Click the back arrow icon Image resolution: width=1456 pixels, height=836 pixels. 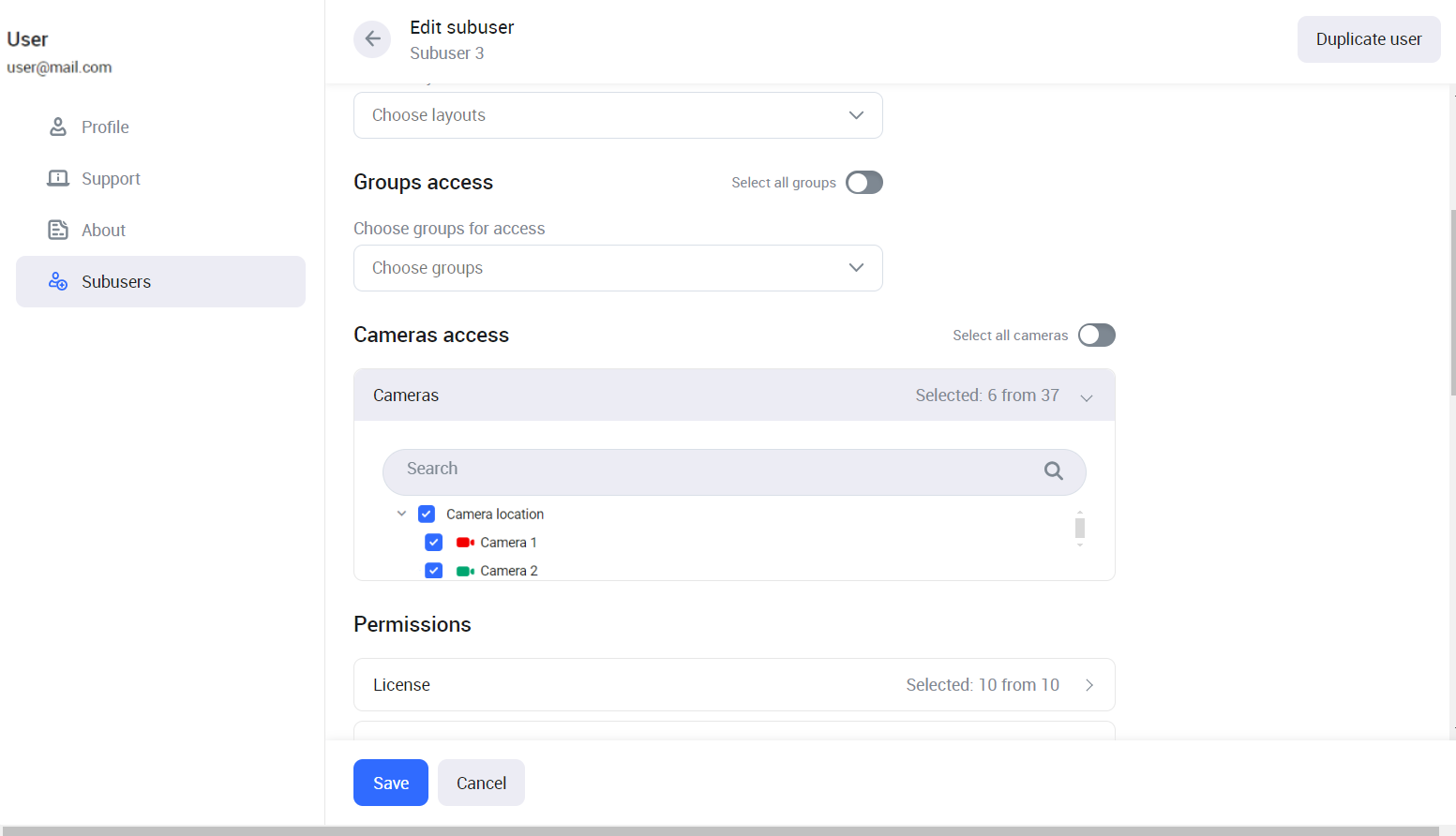coord(372,39)
